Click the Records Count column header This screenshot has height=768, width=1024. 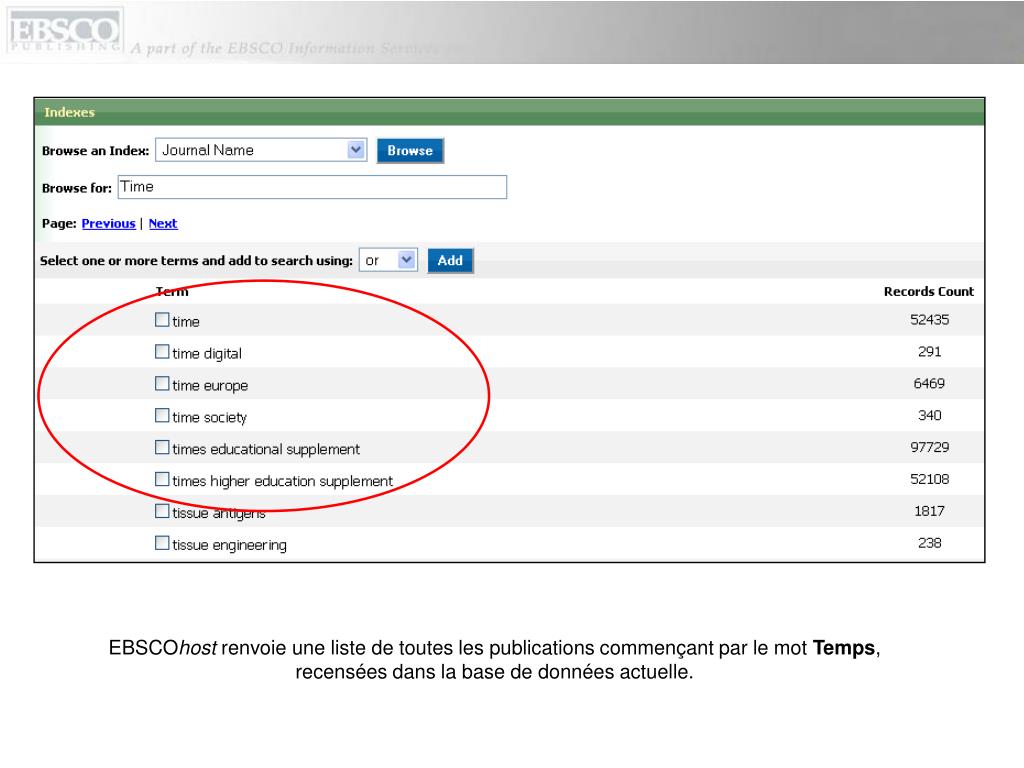click(x=929, y=291)
